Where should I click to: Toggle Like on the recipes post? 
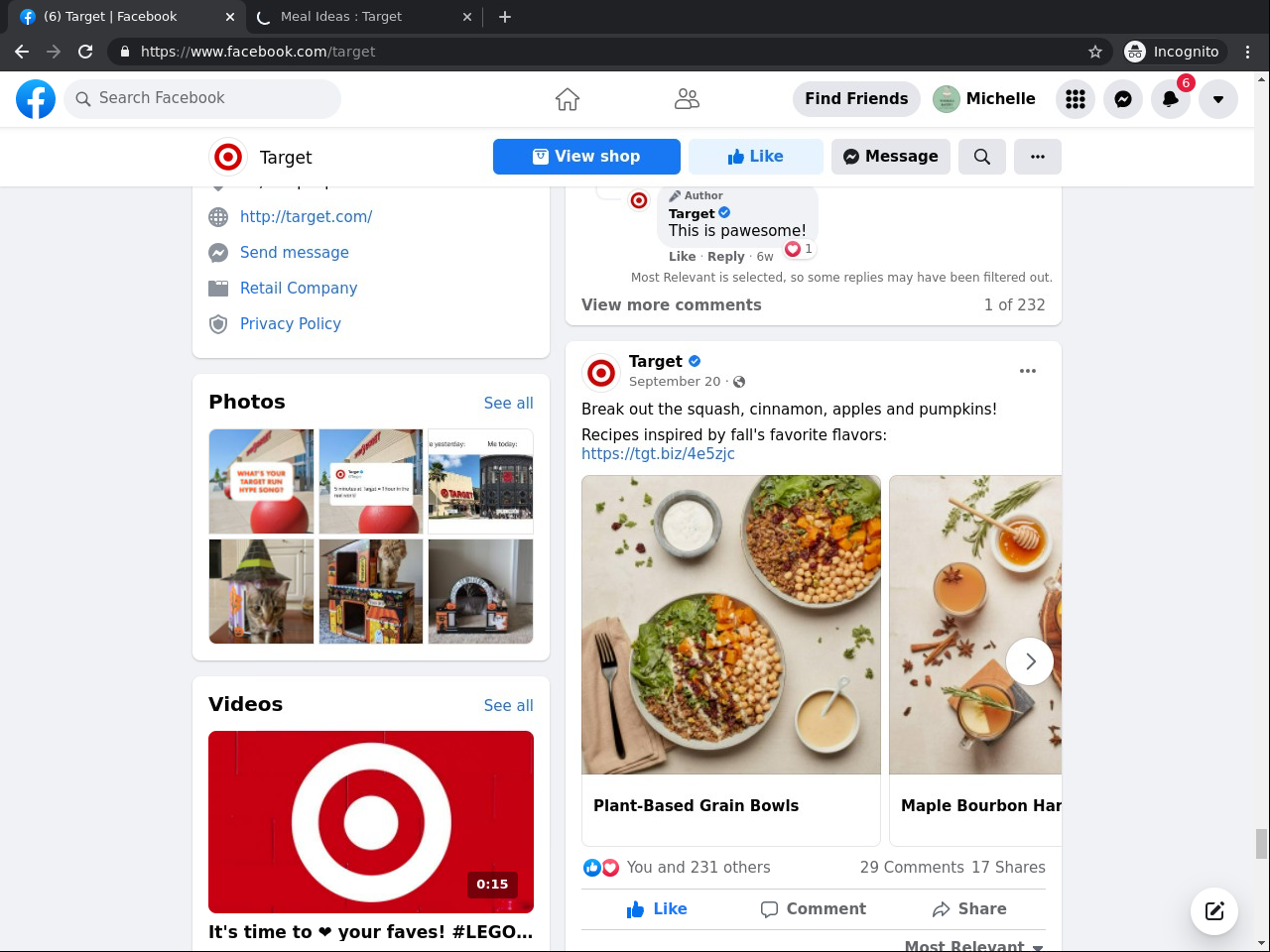tap(657, 909)
